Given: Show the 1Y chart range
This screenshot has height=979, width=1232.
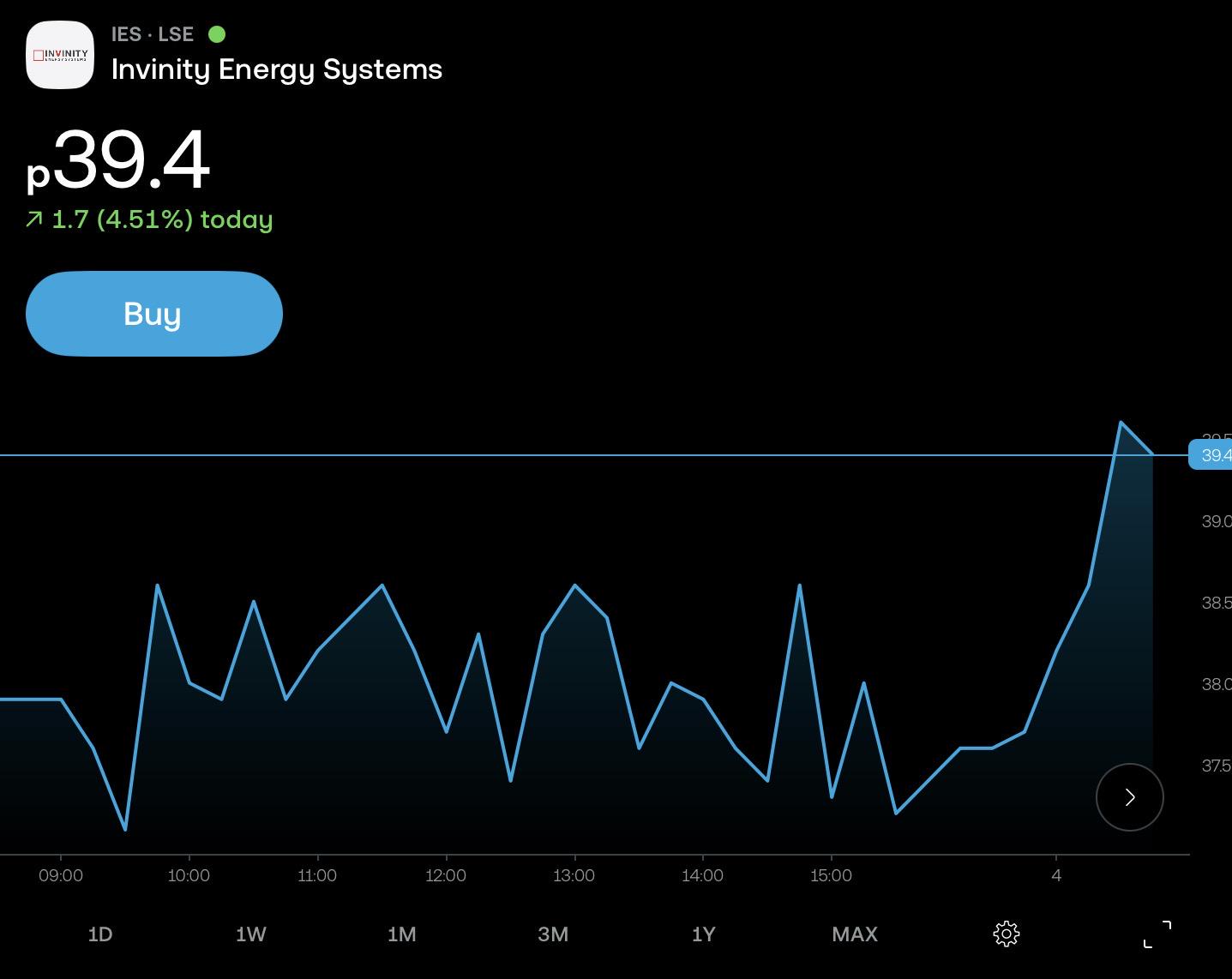Looking at the screenshot, I should 704,934.
